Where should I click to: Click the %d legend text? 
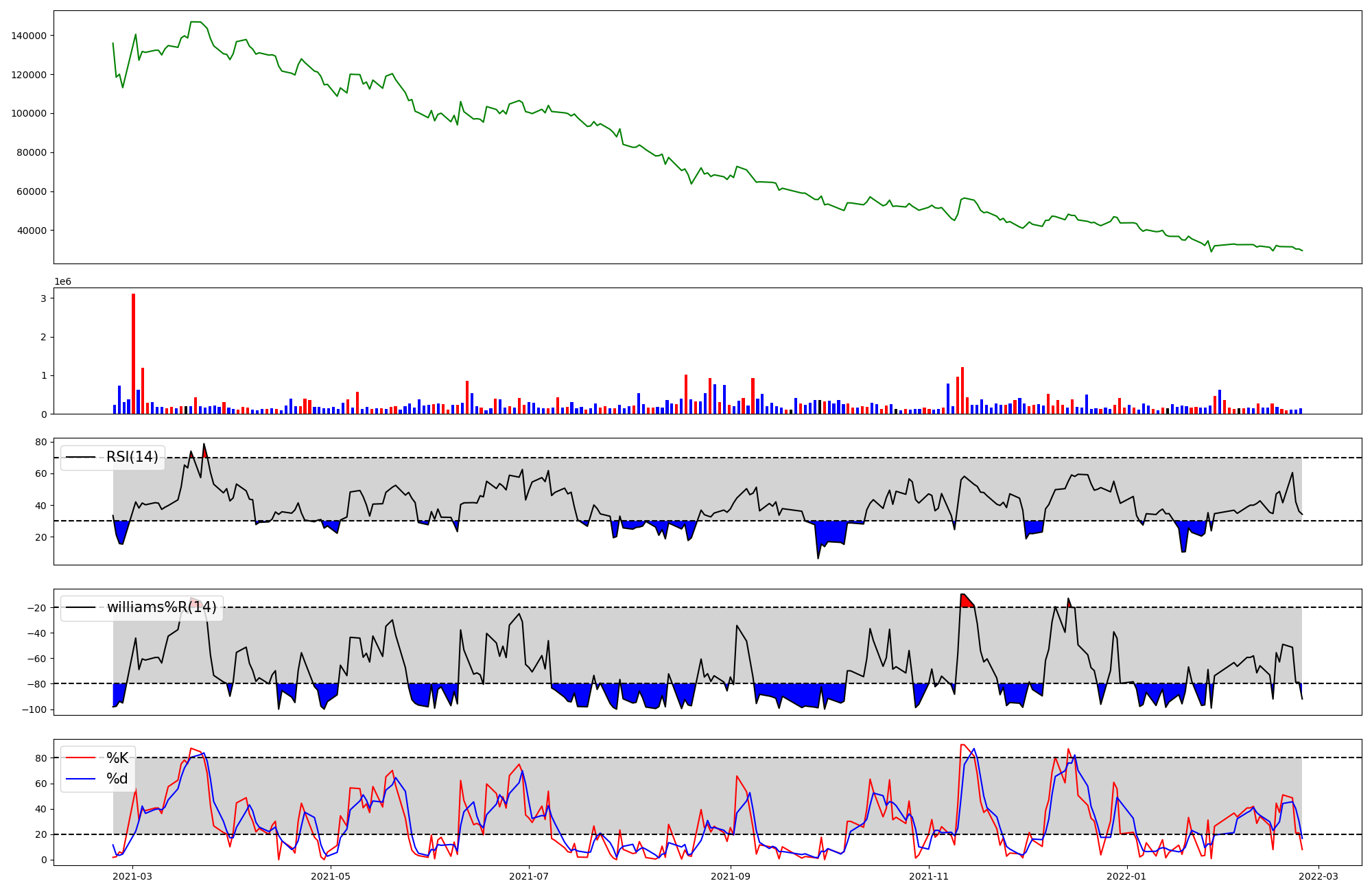[x=117, y=779]
